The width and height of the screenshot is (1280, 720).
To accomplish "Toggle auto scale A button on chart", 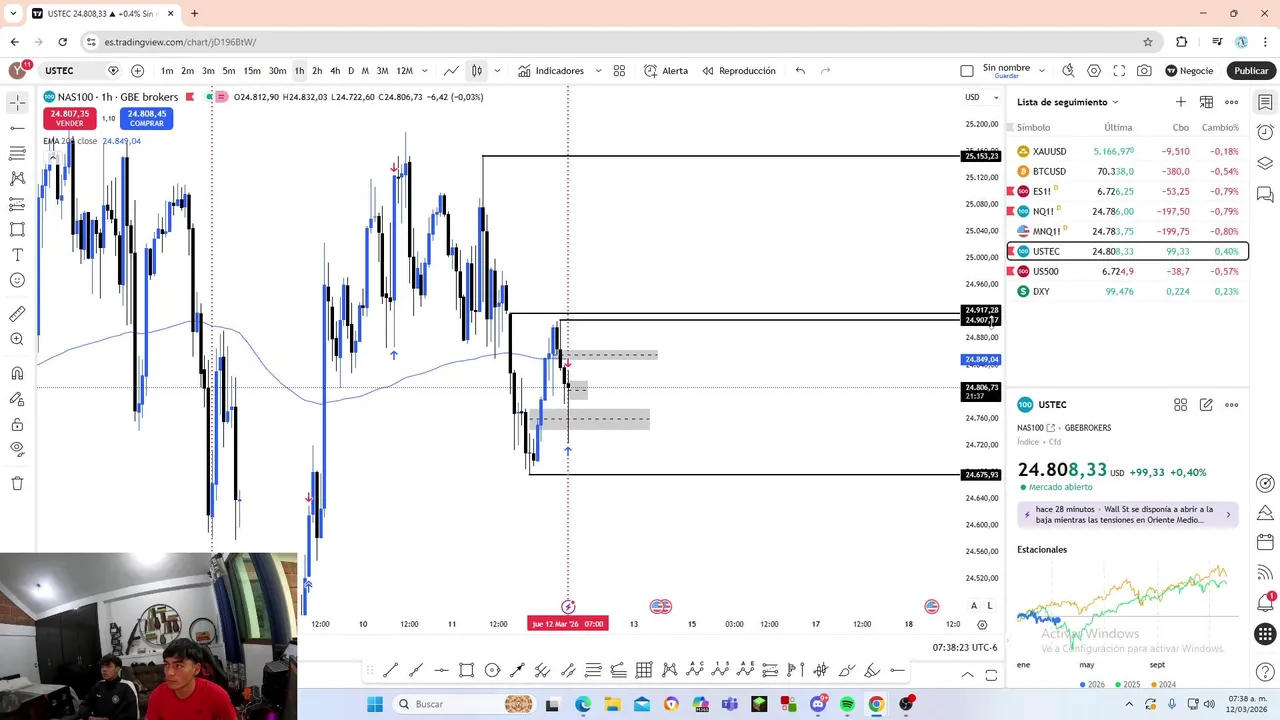I will [x=974, y=606].
